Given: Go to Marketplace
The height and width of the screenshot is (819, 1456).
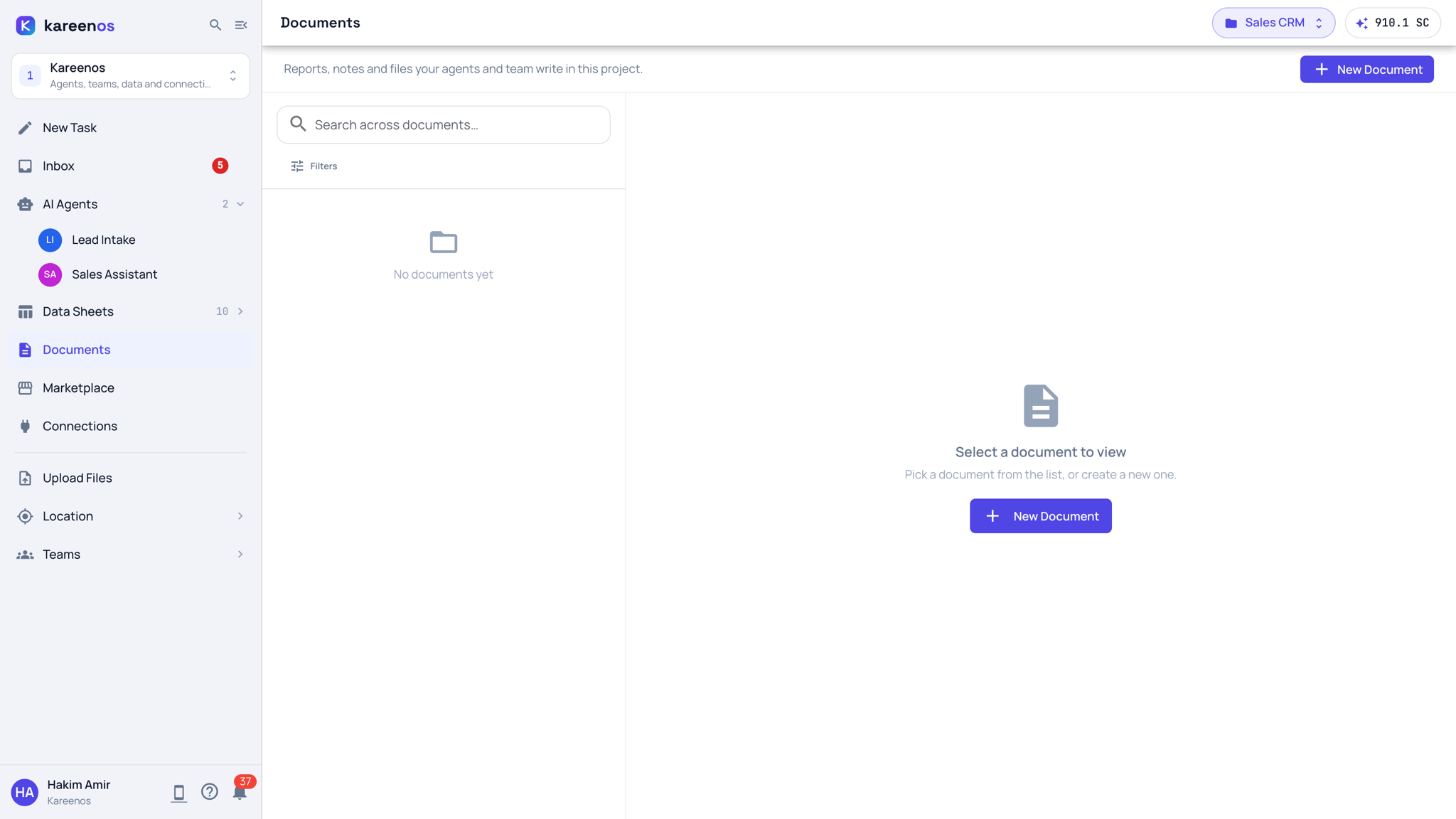Looking at the screenshot, I should click(131, 388).
